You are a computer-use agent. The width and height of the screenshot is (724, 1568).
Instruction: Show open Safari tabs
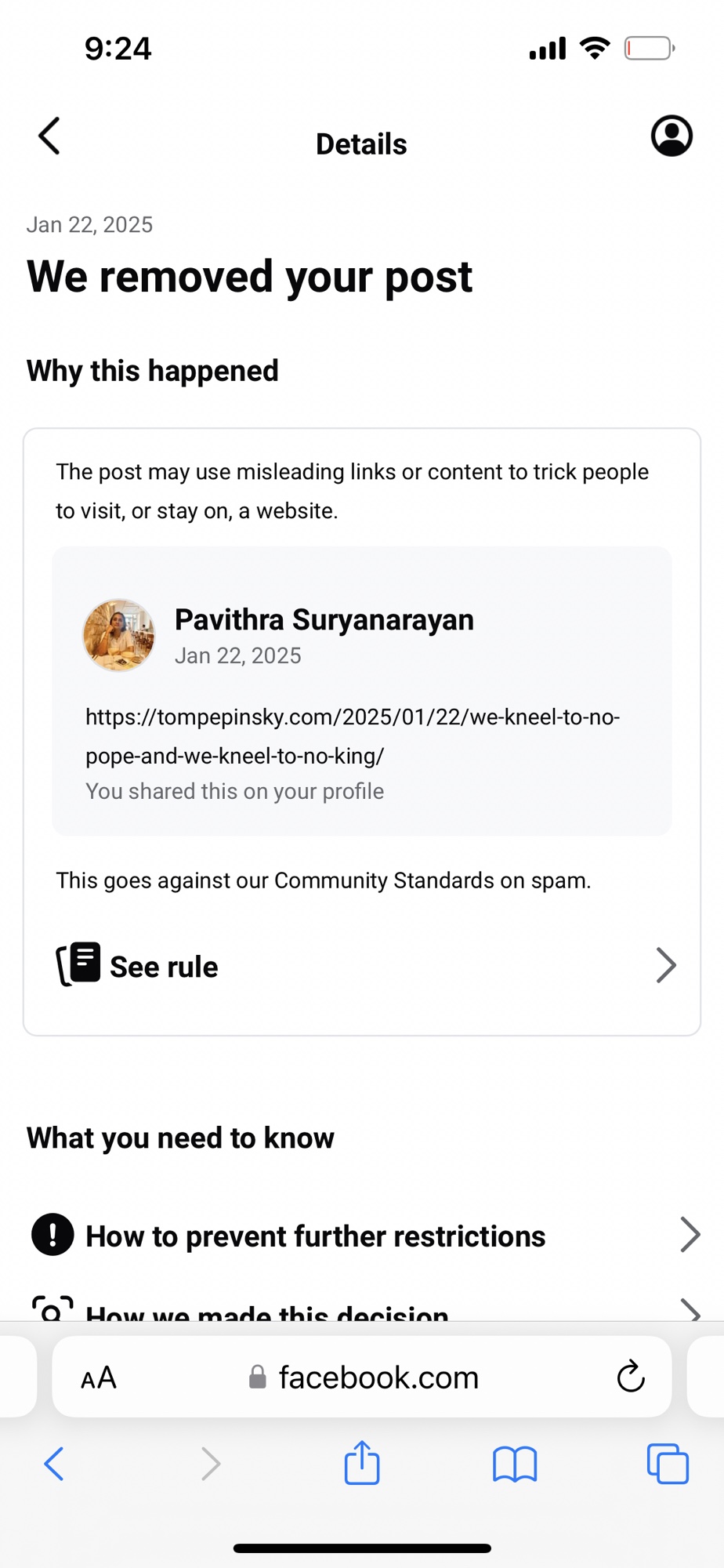pyautogui.click(x=667, y=1464)
